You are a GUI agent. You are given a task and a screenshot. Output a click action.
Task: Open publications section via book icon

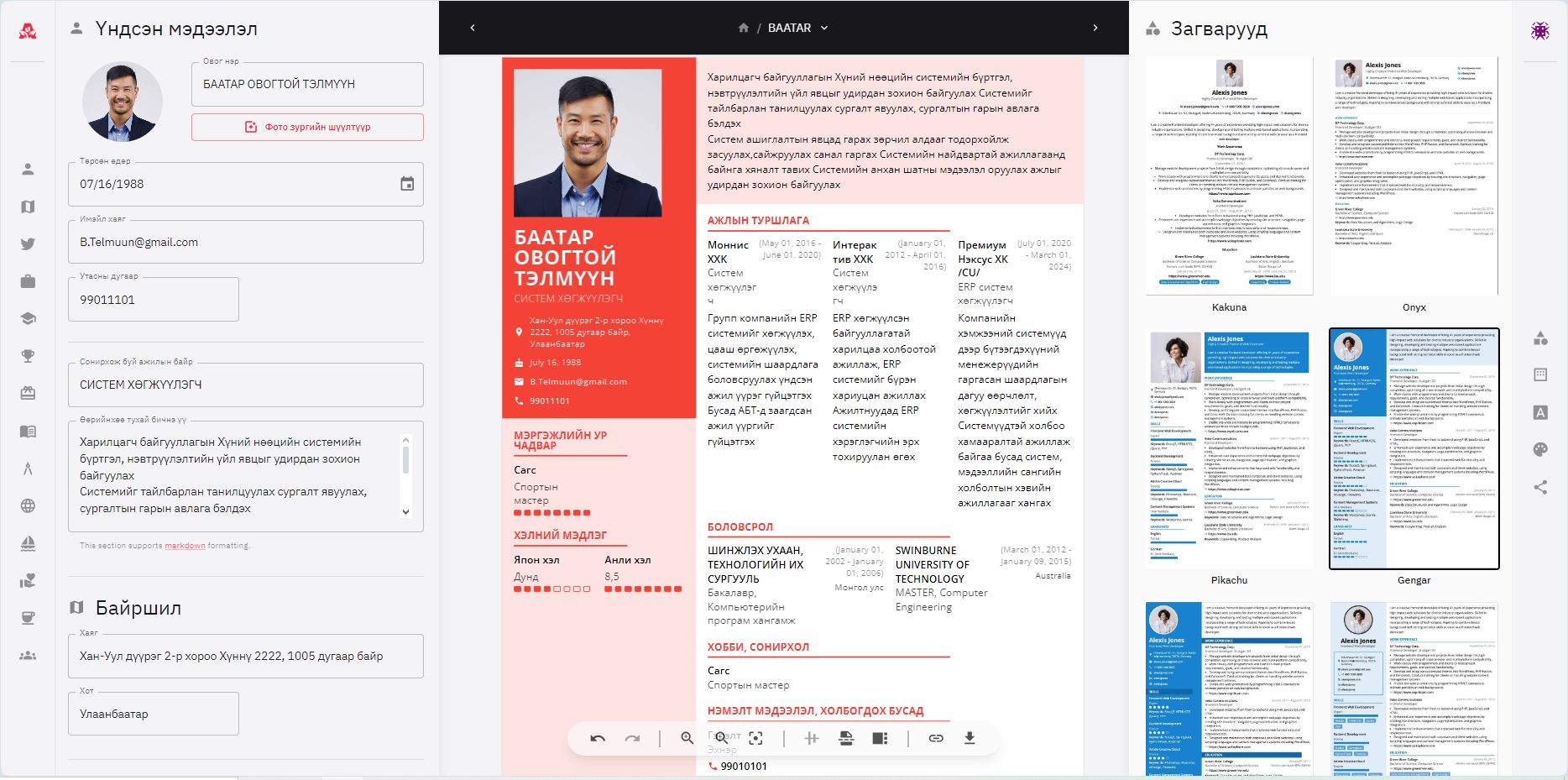(28, 432)
